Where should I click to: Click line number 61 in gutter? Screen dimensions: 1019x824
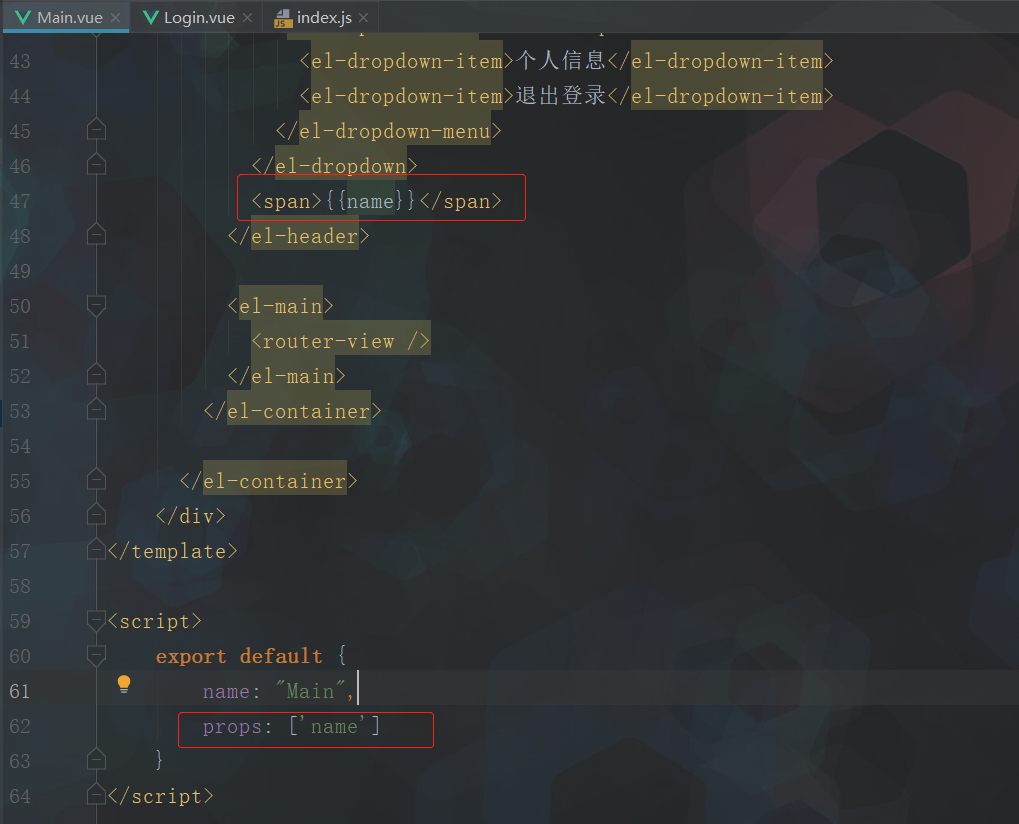click(20, 691)
